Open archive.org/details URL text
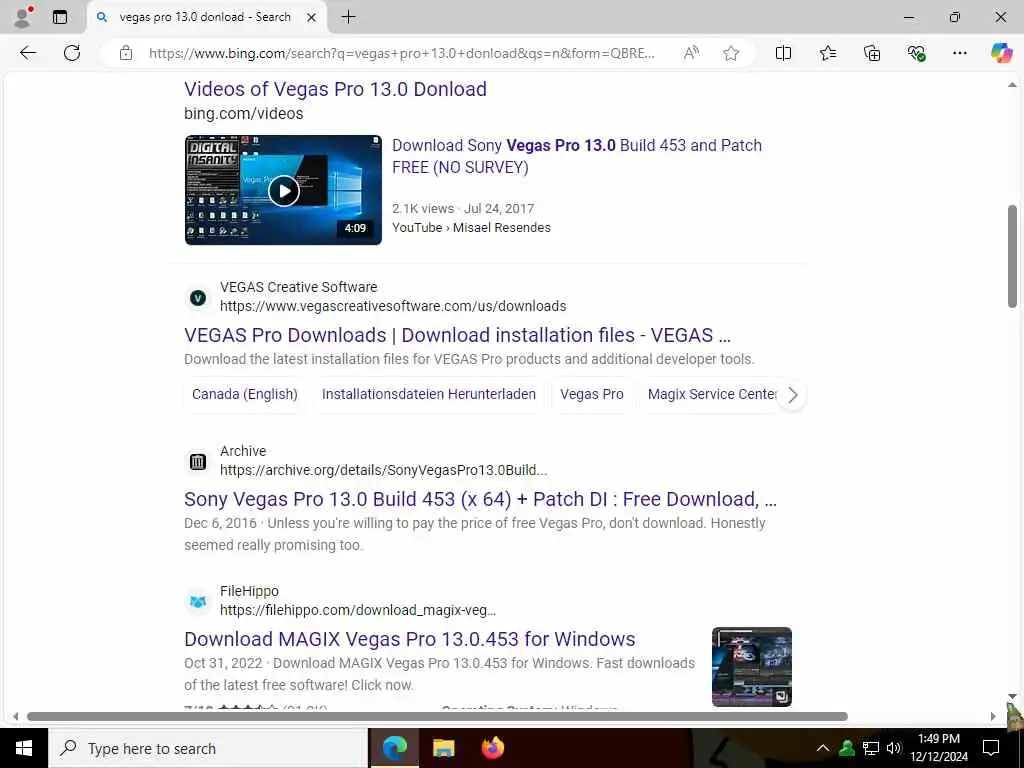The width and height of the screenshot is (1024, 768). pos(383,470)
